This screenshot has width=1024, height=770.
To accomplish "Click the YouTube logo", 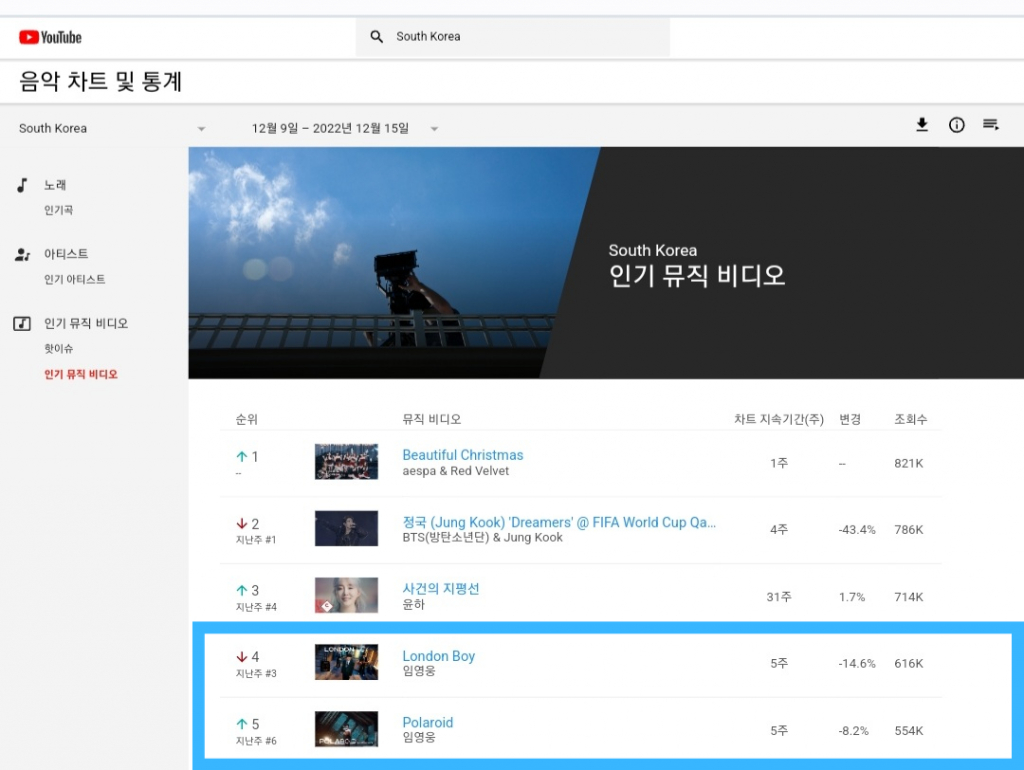I will [50, 37].
